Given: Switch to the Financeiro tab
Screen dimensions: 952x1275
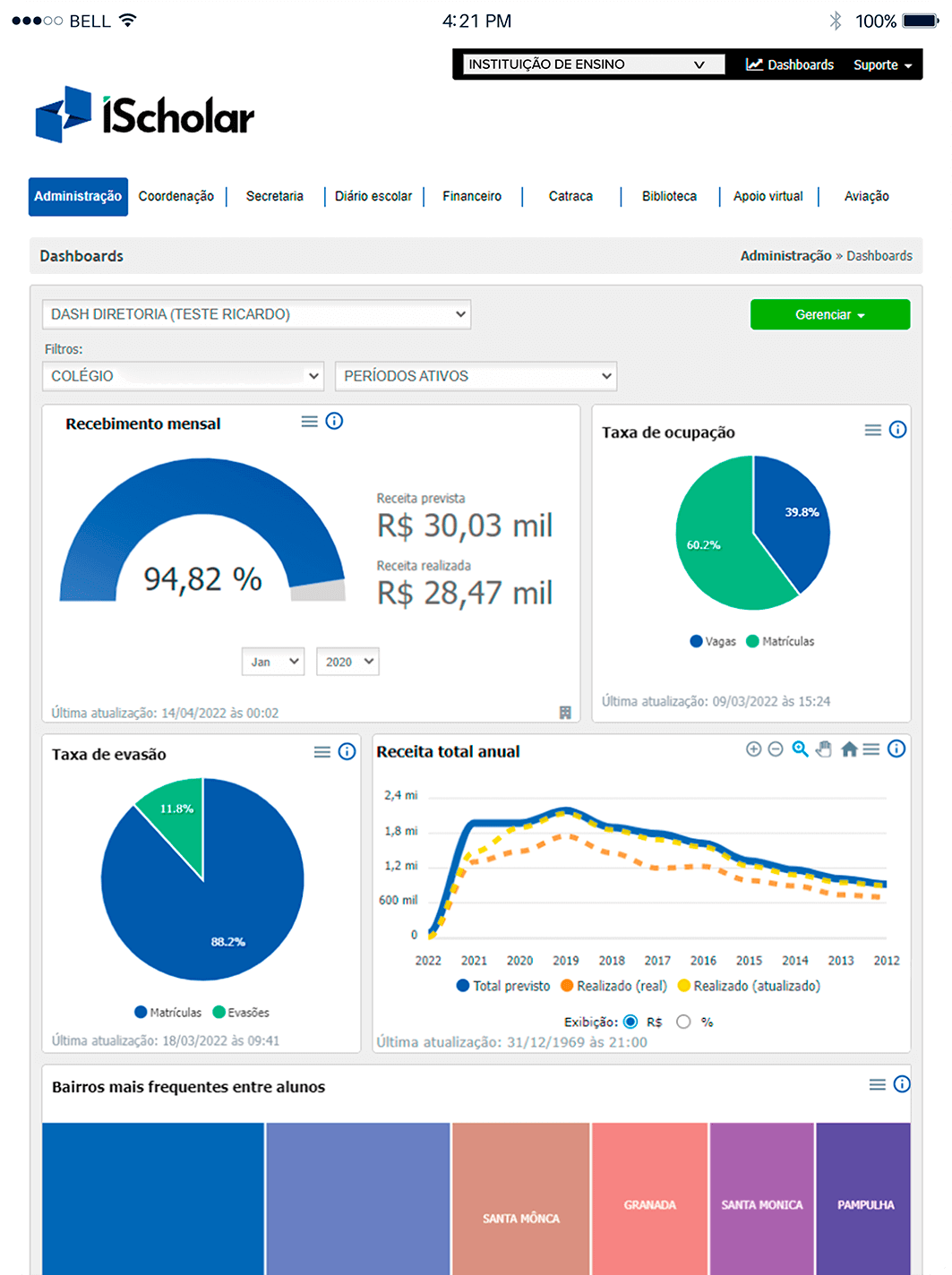Looking at the screenshot, I should pos(472,196).
